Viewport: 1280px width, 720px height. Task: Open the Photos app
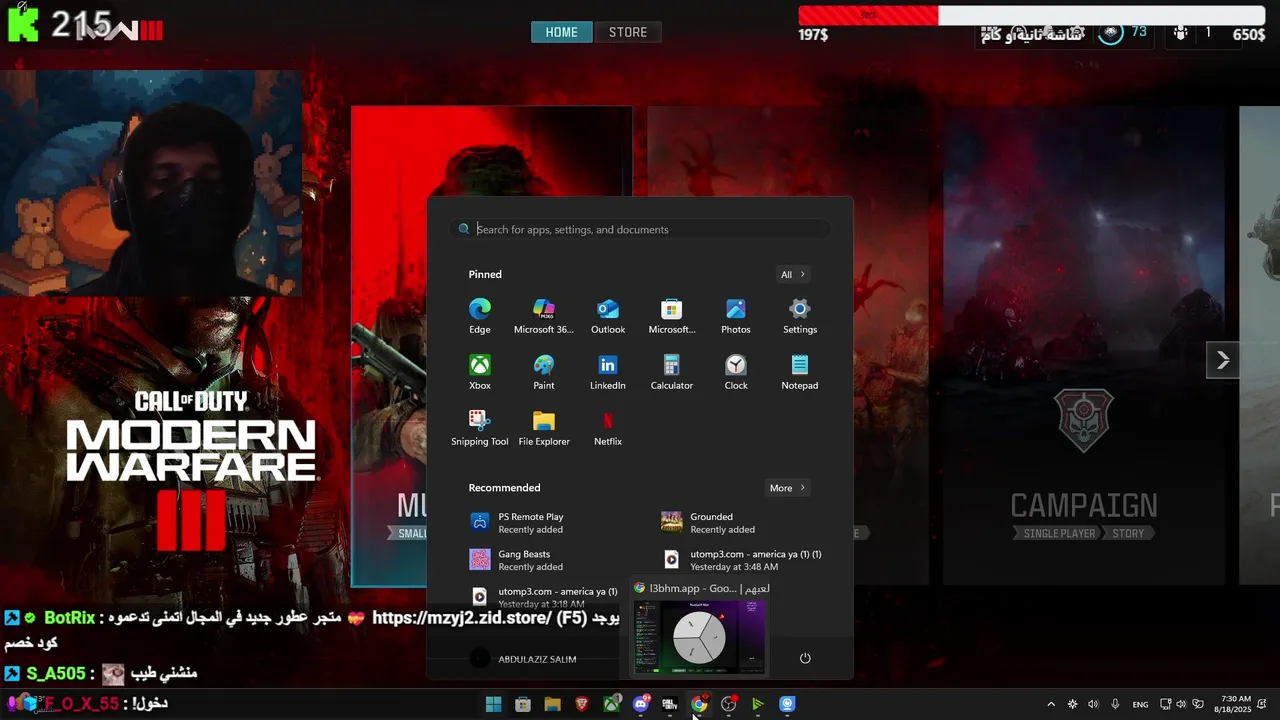[x=736, y=316]
